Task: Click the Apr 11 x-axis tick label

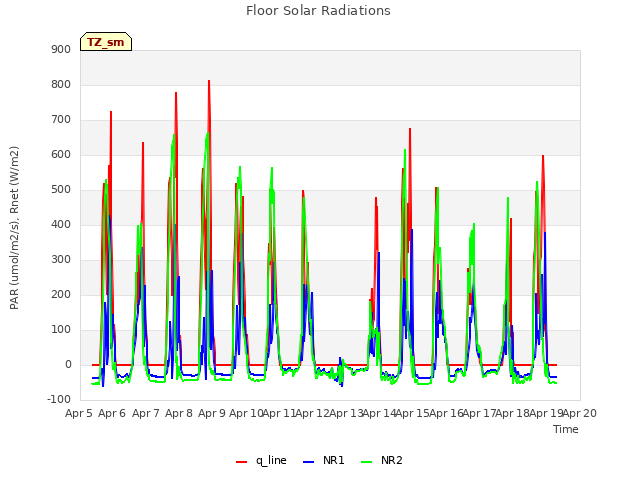Action: tap(279, 413)
